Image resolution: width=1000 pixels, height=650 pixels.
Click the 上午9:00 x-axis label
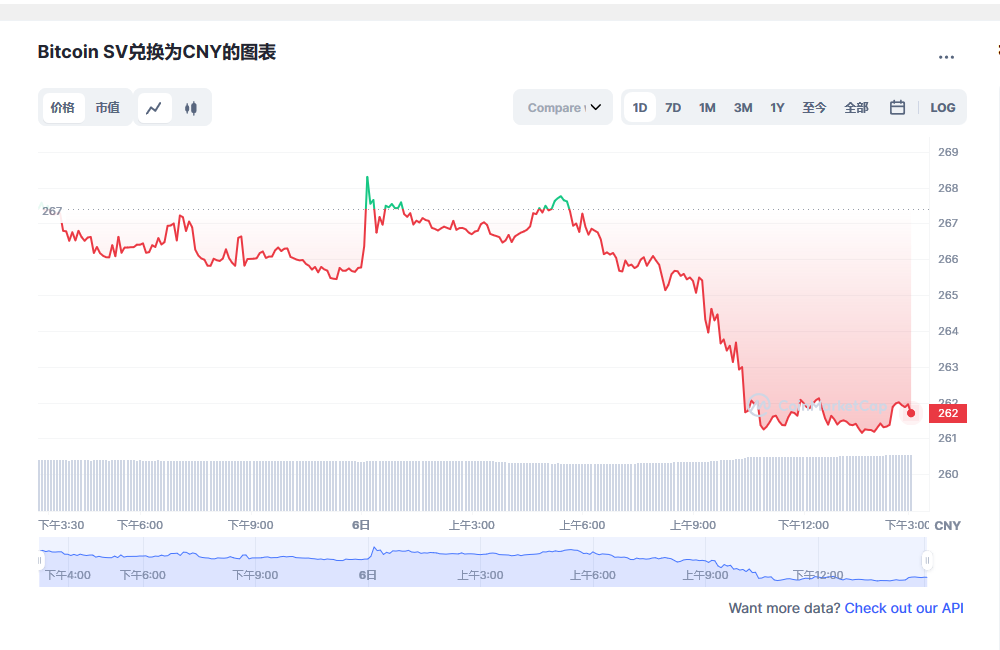click(x=693, y=525)
